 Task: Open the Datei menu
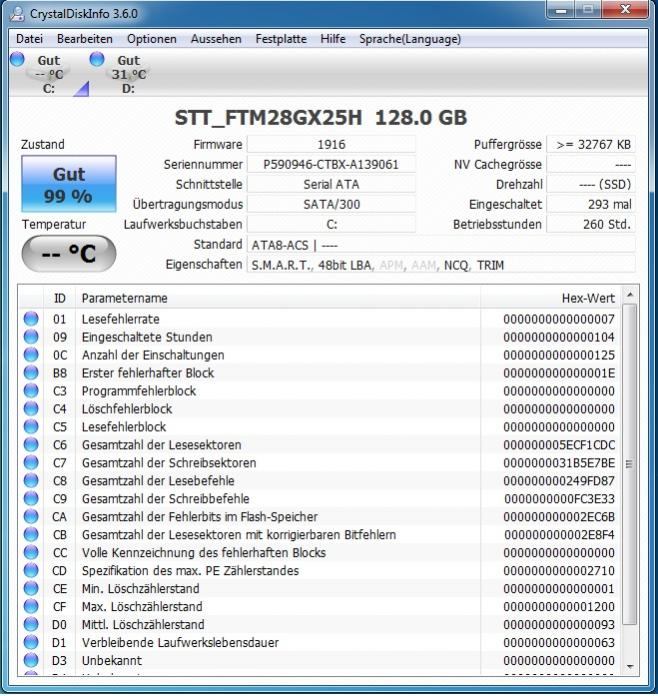click(x=29, y=39)
